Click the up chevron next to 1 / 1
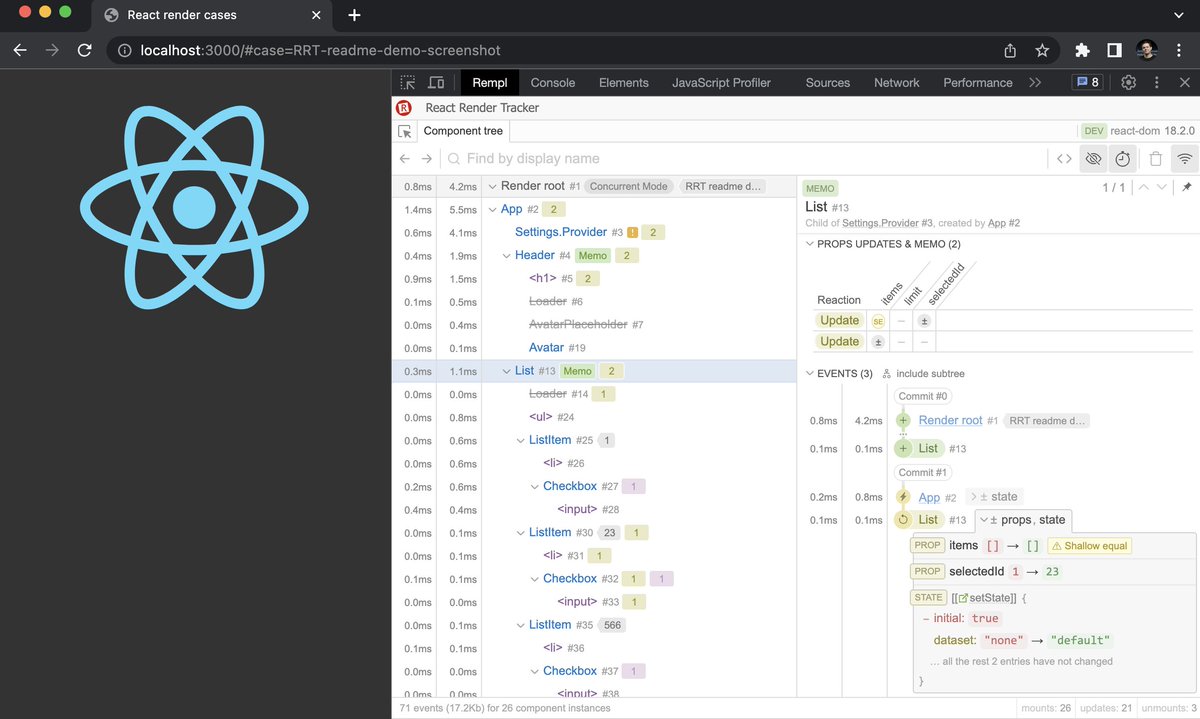The width and height of the screenshot is (1200, 719). (x=1145, y=187)
